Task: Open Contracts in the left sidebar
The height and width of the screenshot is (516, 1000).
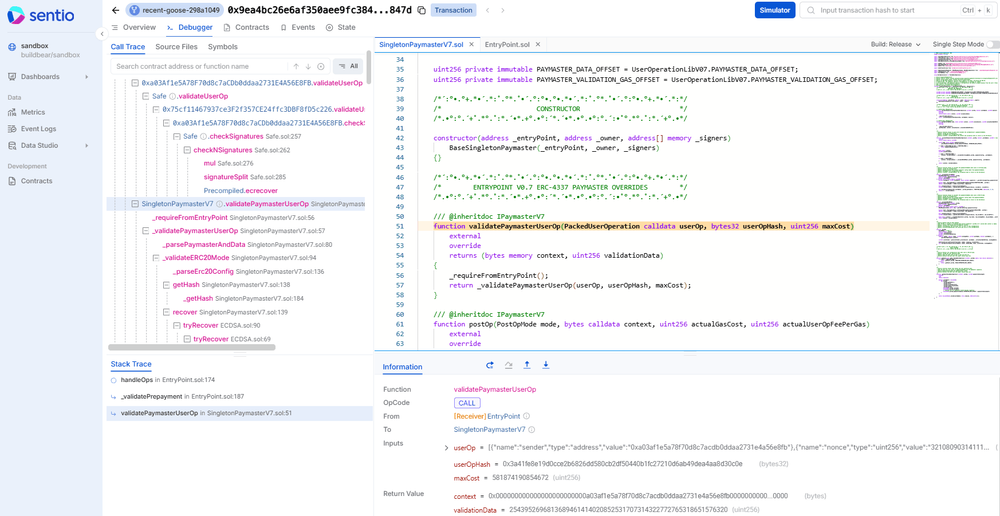Action: [36, 181]
